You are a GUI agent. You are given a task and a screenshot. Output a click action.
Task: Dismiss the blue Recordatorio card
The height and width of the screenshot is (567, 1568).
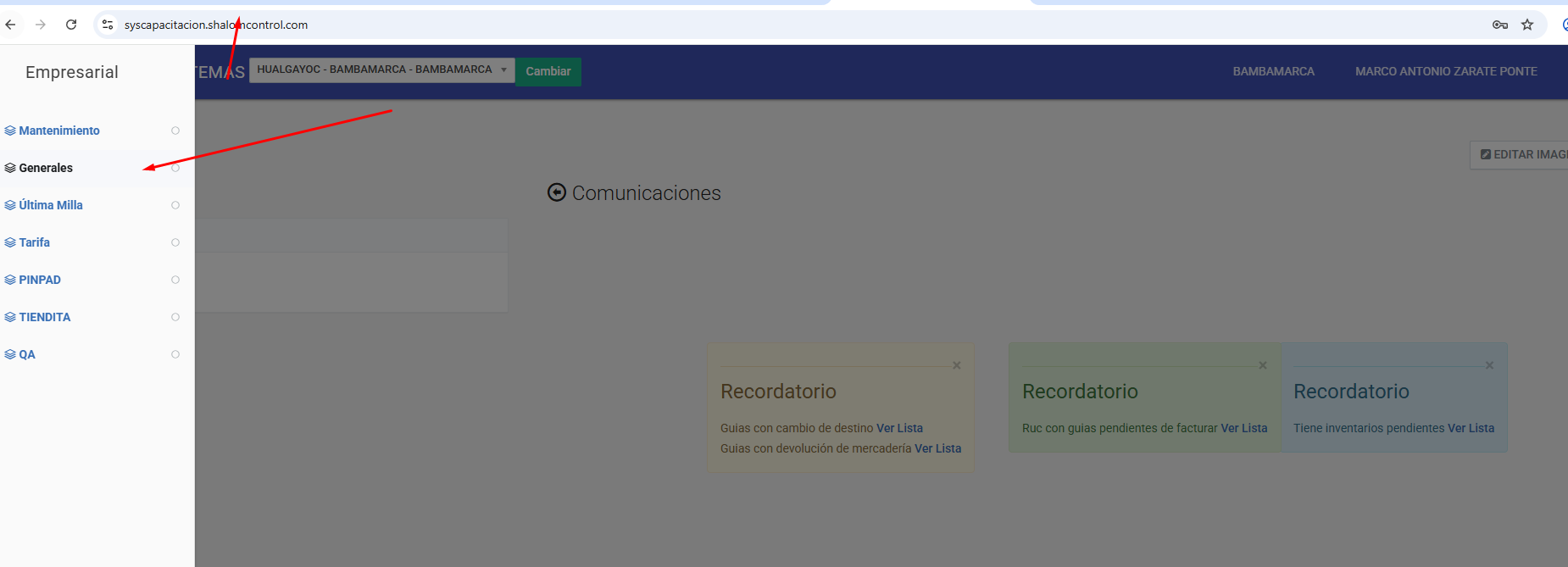point(1489,365)
